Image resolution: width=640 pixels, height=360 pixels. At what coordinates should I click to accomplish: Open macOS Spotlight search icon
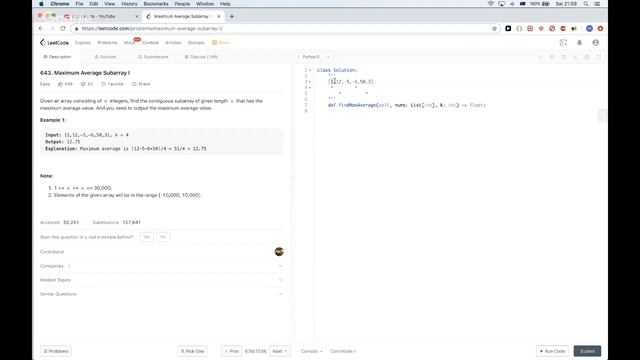(x=586, y=4)
